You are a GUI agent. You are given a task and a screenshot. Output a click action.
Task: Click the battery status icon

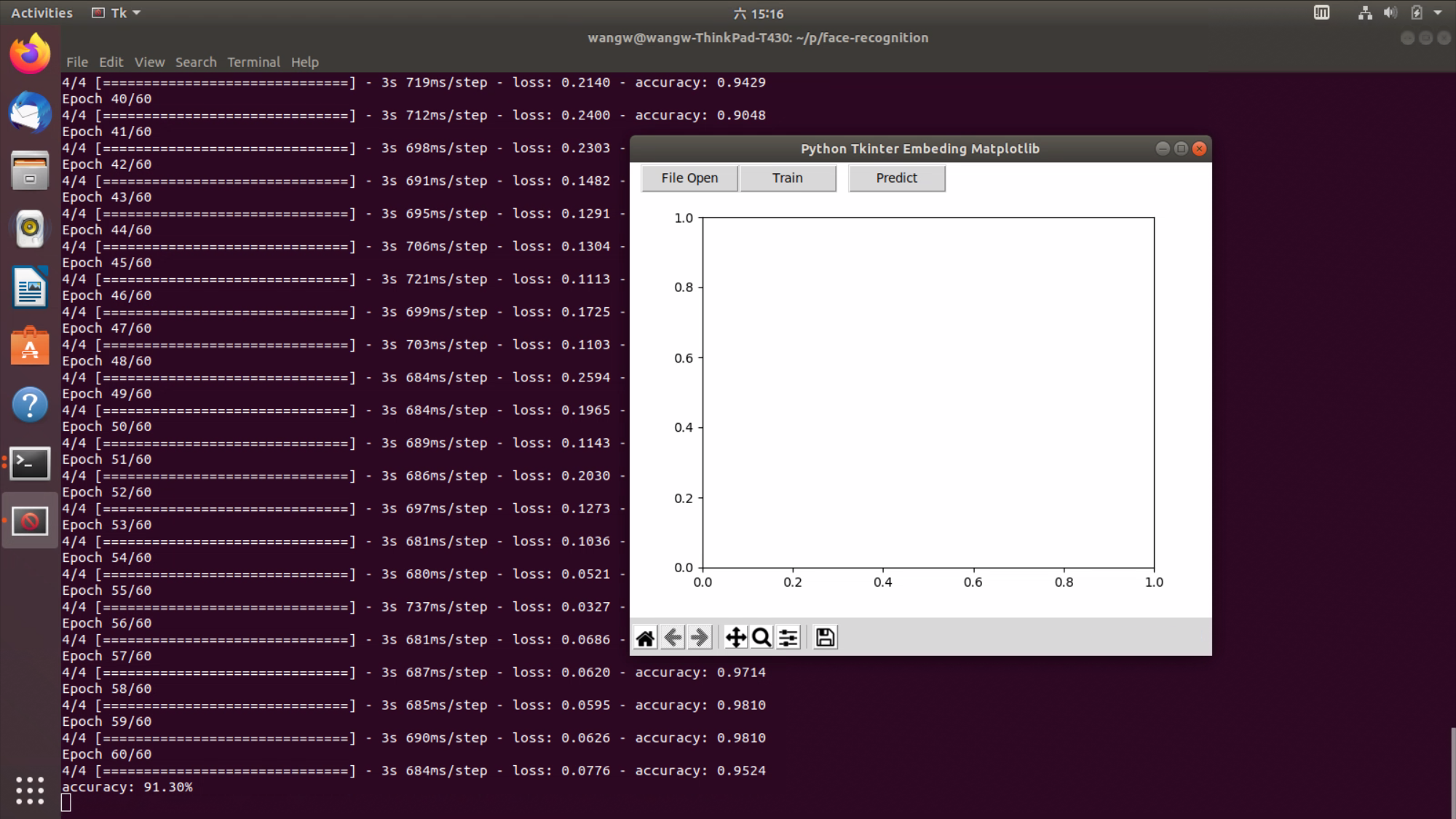point(1417,13)
